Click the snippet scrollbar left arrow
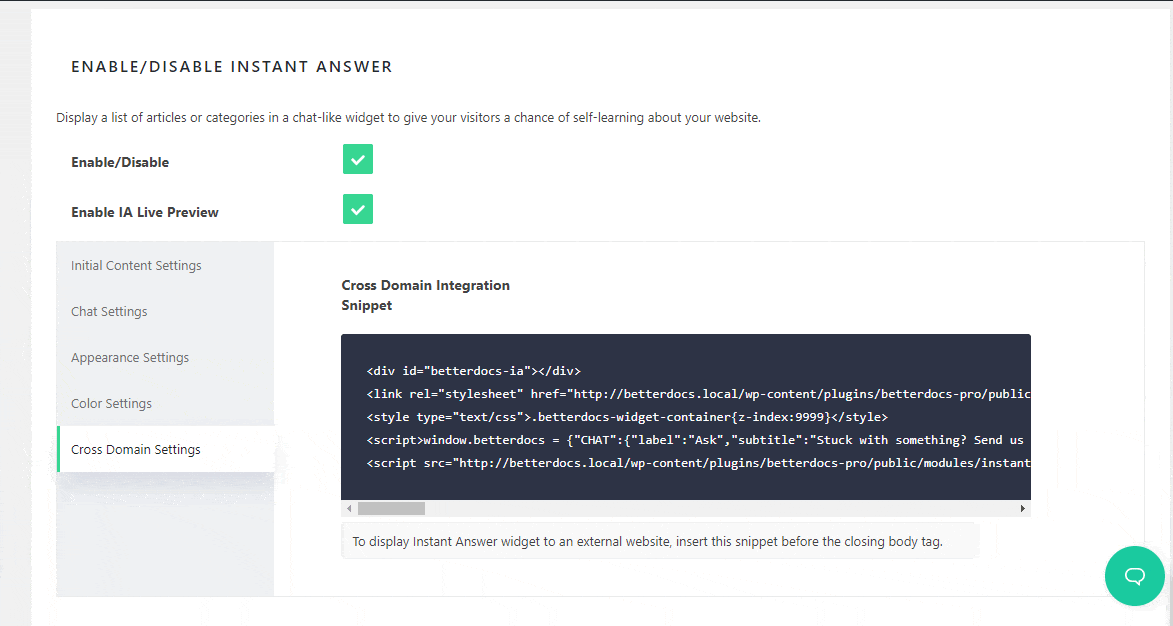 (x=349, y=509)
